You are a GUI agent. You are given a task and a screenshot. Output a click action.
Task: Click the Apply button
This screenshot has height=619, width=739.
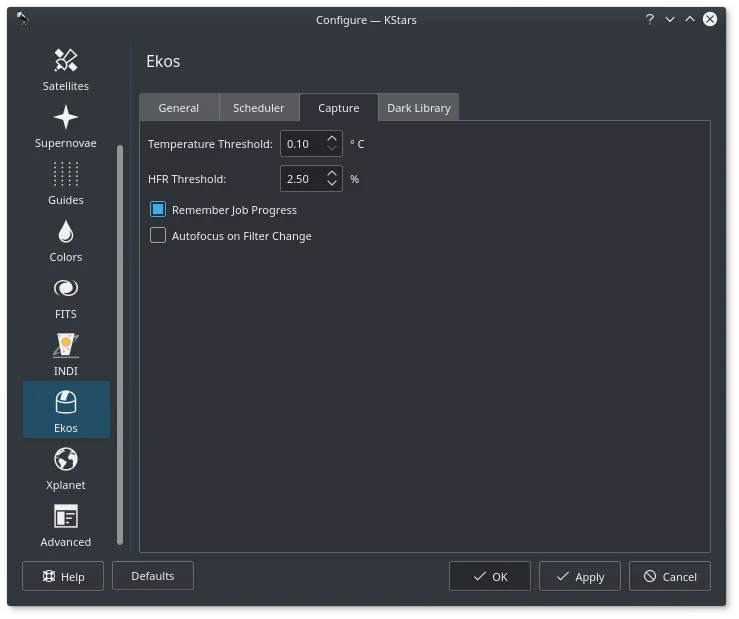[580, 576]
